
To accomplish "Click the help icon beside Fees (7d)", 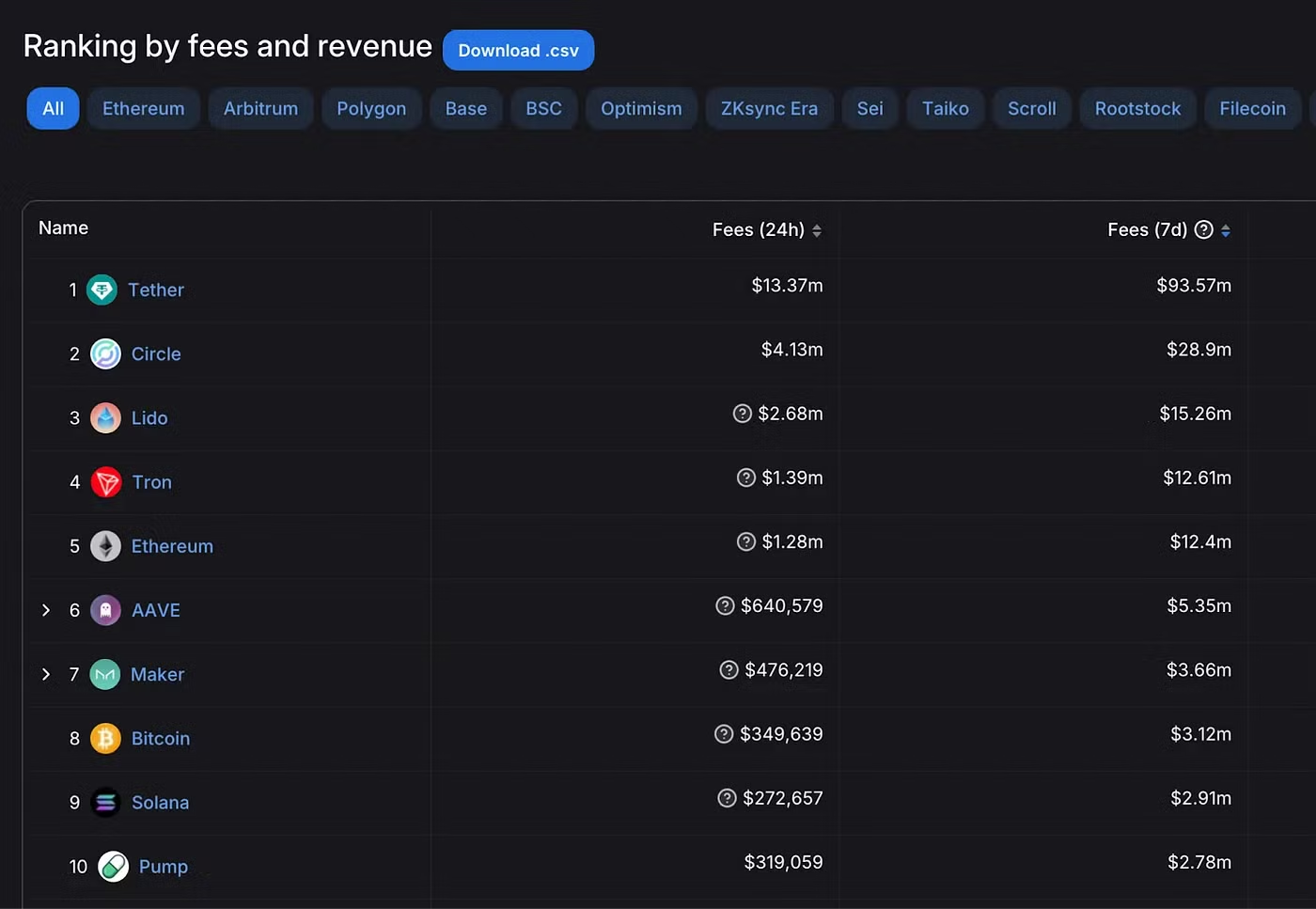I will point(1203,229).
